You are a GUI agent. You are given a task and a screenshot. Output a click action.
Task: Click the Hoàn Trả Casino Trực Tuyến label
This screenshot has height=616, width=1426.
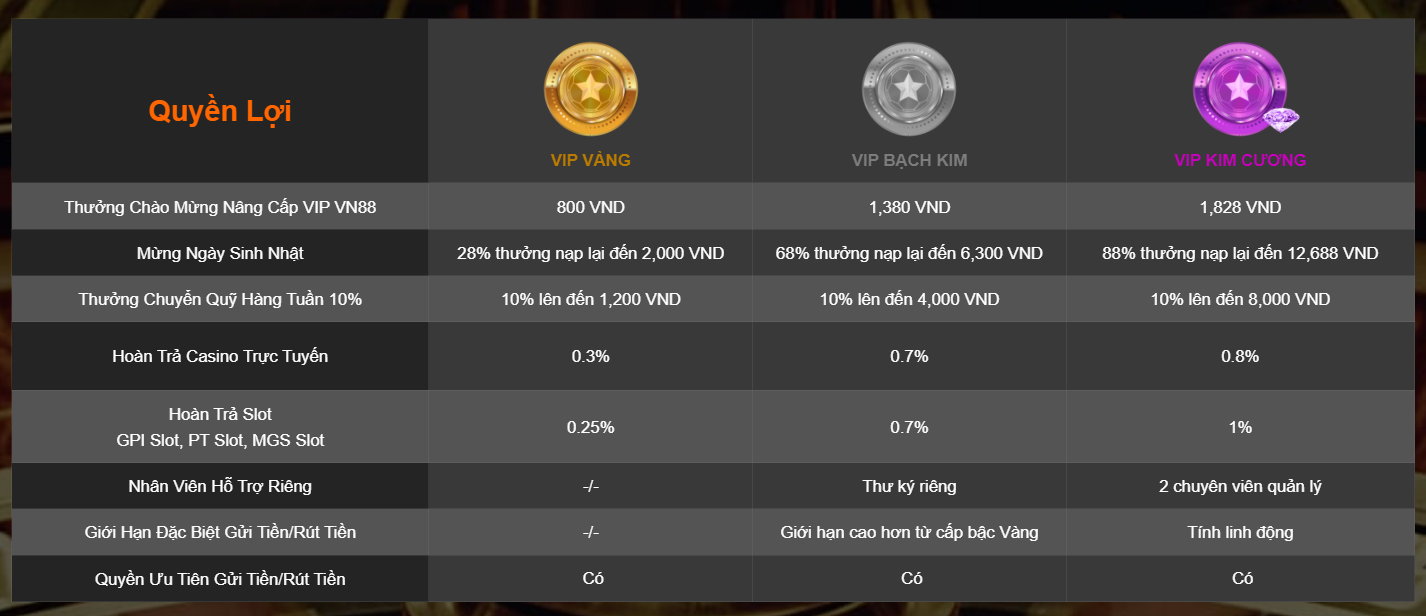pyautogui.click(x=220, y=356)
